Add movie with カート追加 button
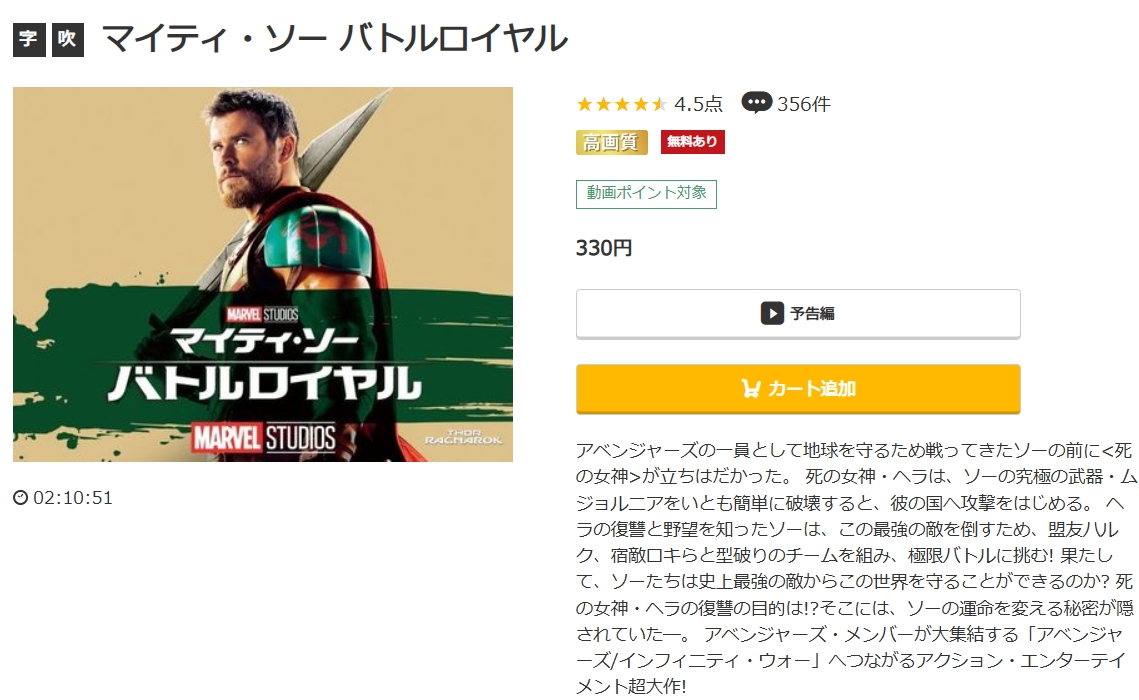The width and height of the screenshot is (1139, 700). [798, 388]
